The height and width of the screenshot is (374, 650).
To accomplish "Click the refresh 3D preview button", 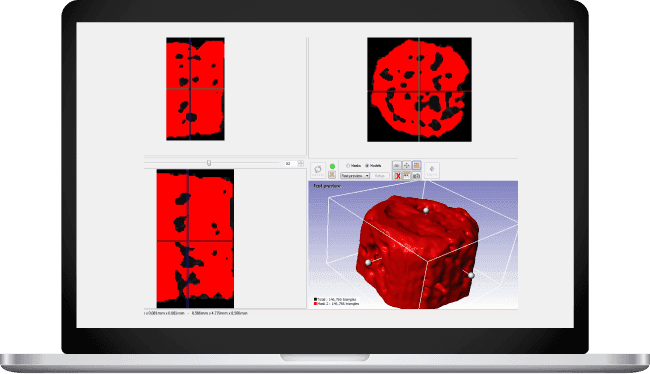I will click(x=318, y=170).
